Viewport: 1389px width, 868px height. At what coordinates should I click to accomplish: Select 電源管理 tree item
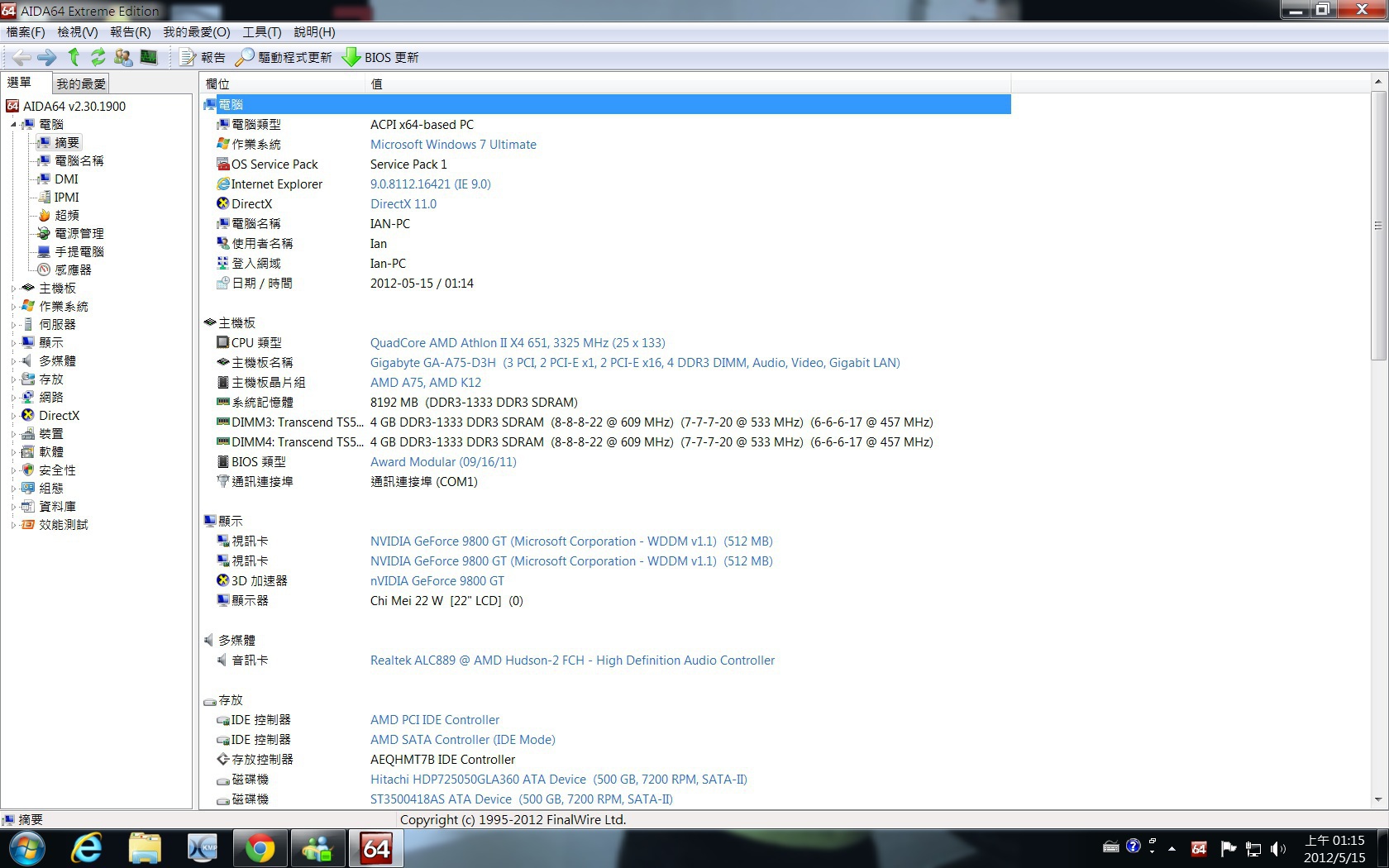[x=79, y=234]
